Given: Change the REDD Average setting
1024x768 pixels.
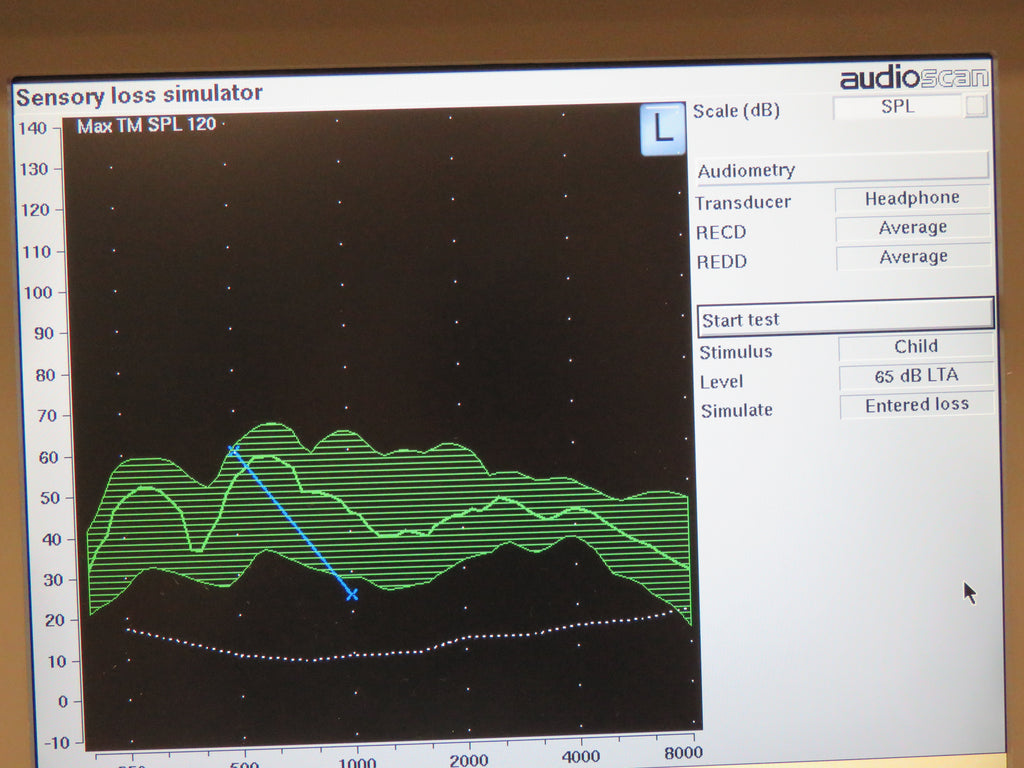Looking at the screenshot, I should [911, 257].
